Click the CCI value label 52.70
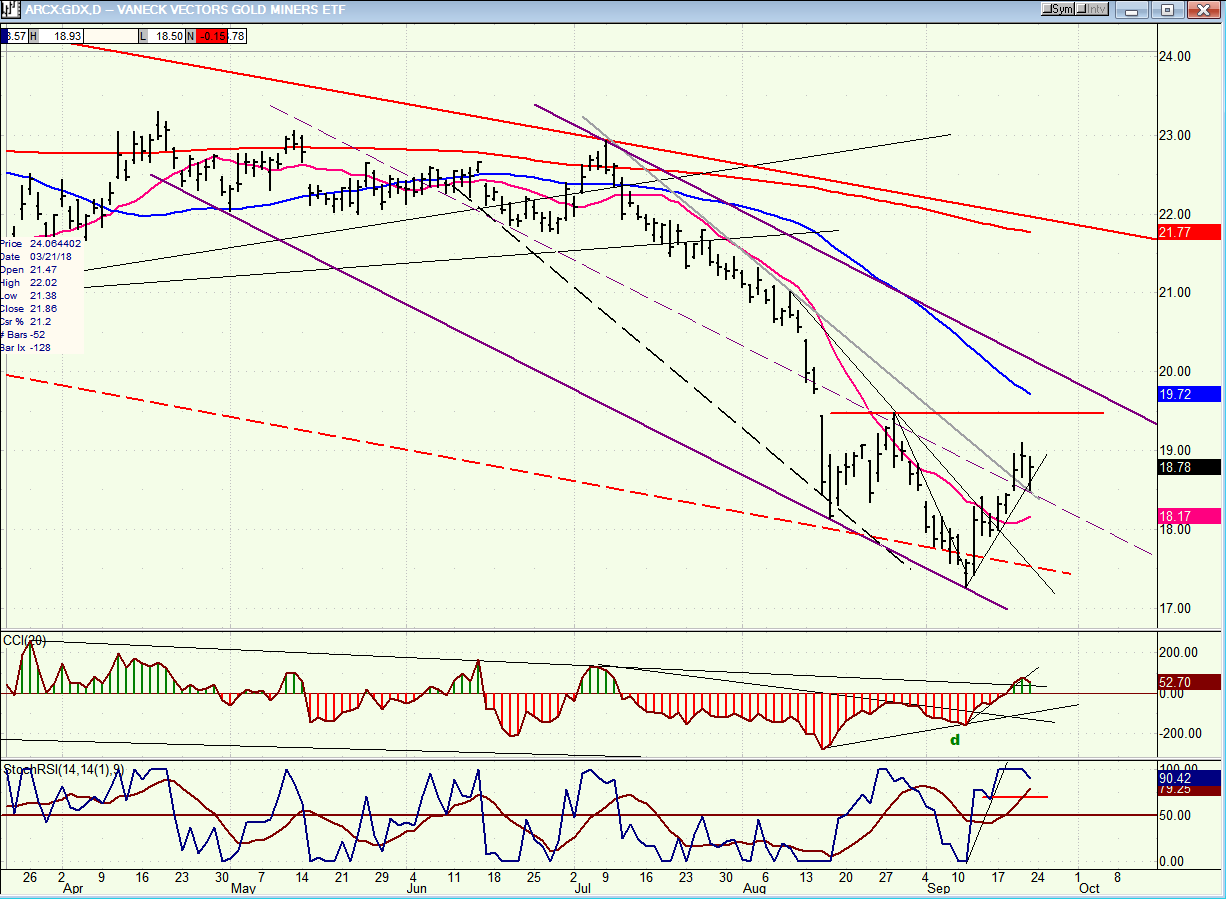Viewport: 1226px width, 899px height. [x=1190, y=682]
